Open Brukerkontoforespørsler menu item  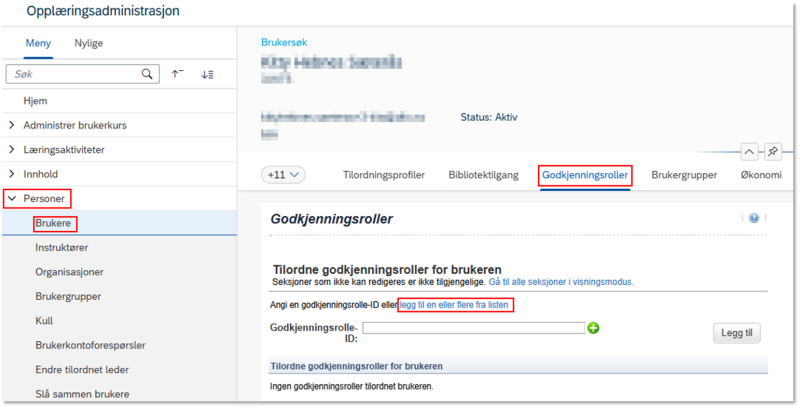click(x=90, y=345)
